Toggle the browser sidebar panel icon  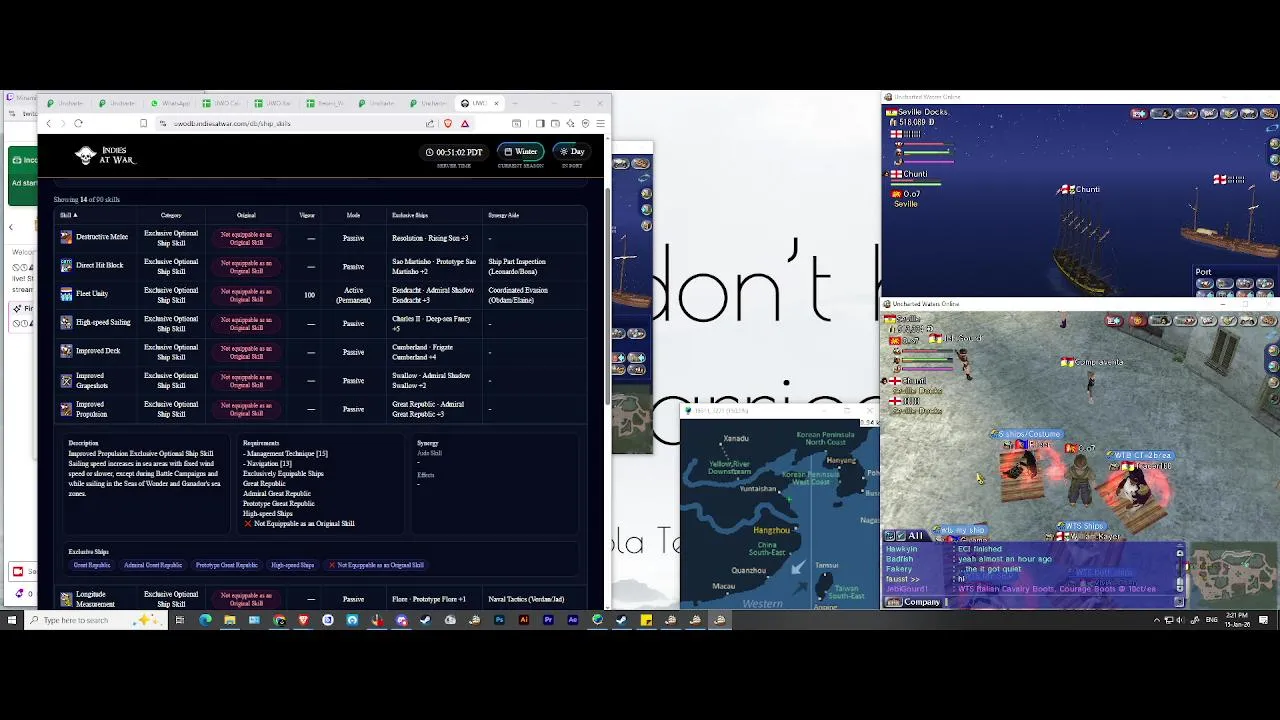pyautogui.click(x=540, y=123)
